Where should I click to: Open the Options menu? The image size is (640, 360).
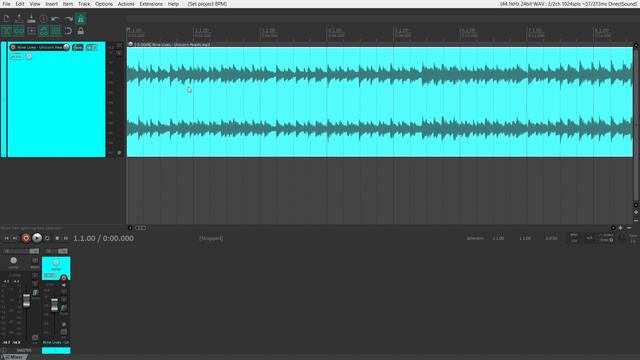[104, 4]
